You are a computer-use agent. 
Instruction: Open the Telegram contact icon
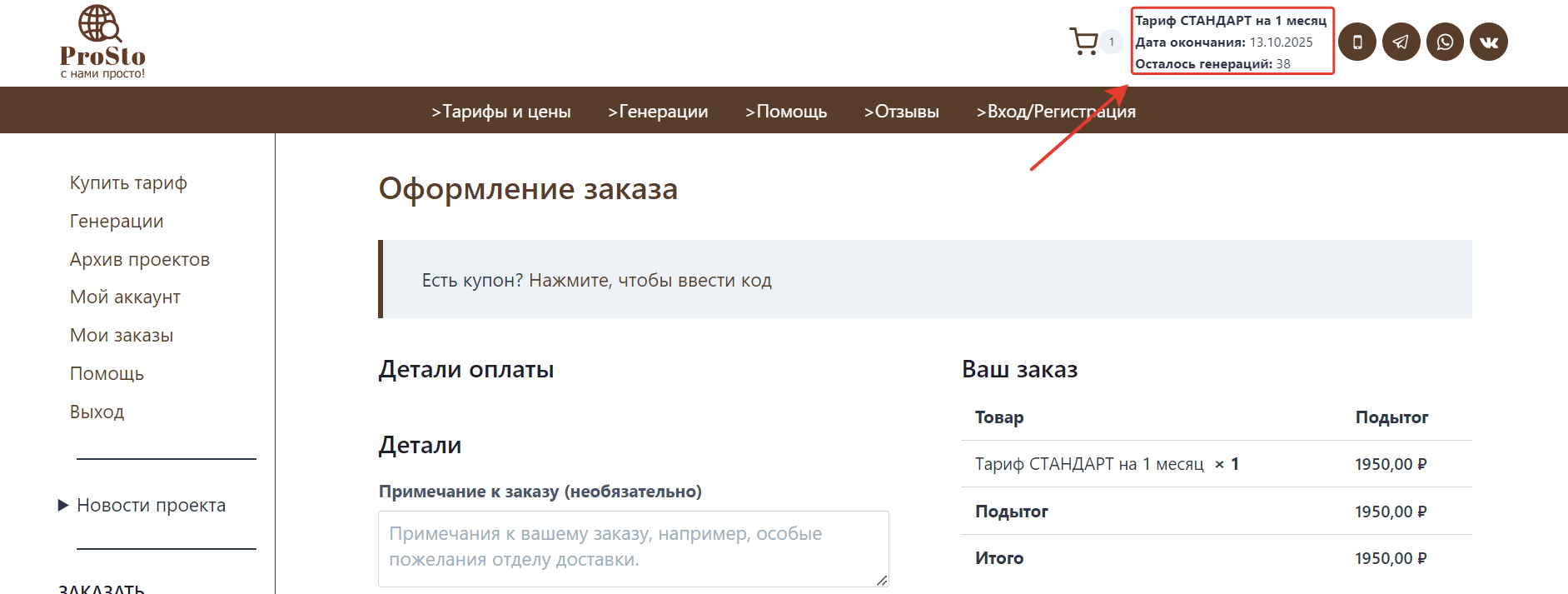[1401, 42]
